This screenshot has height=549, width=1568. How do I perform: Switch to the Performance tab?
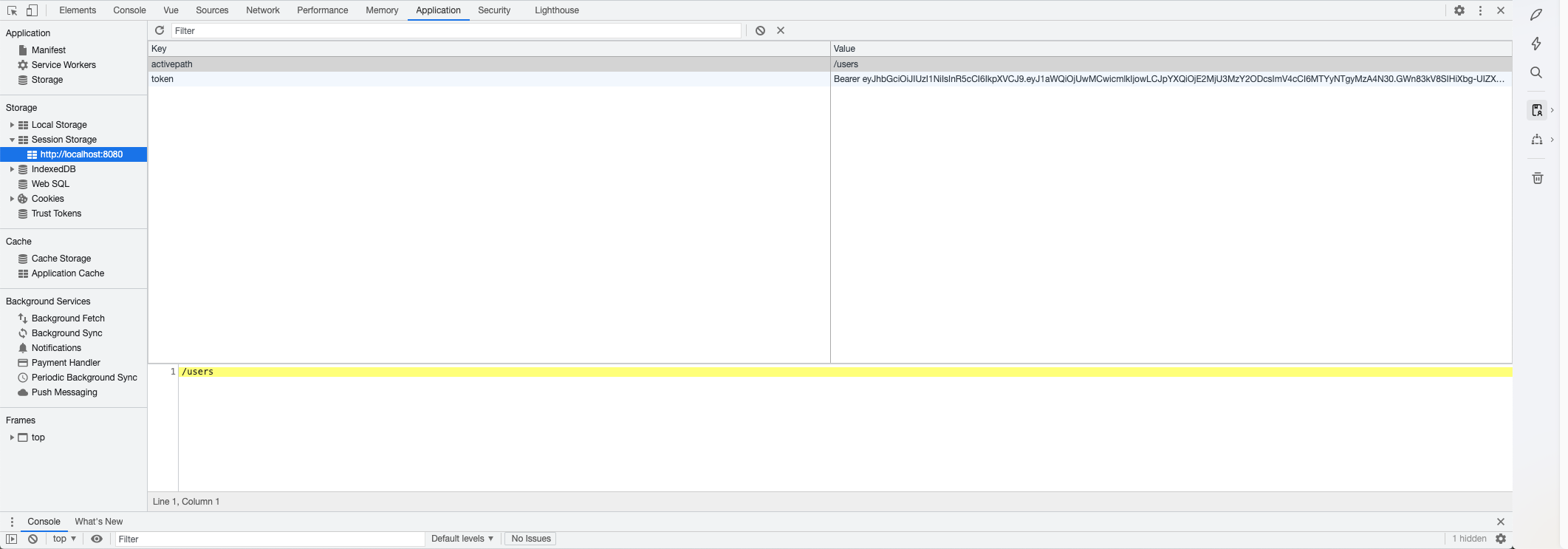click(x=323, y=10)
